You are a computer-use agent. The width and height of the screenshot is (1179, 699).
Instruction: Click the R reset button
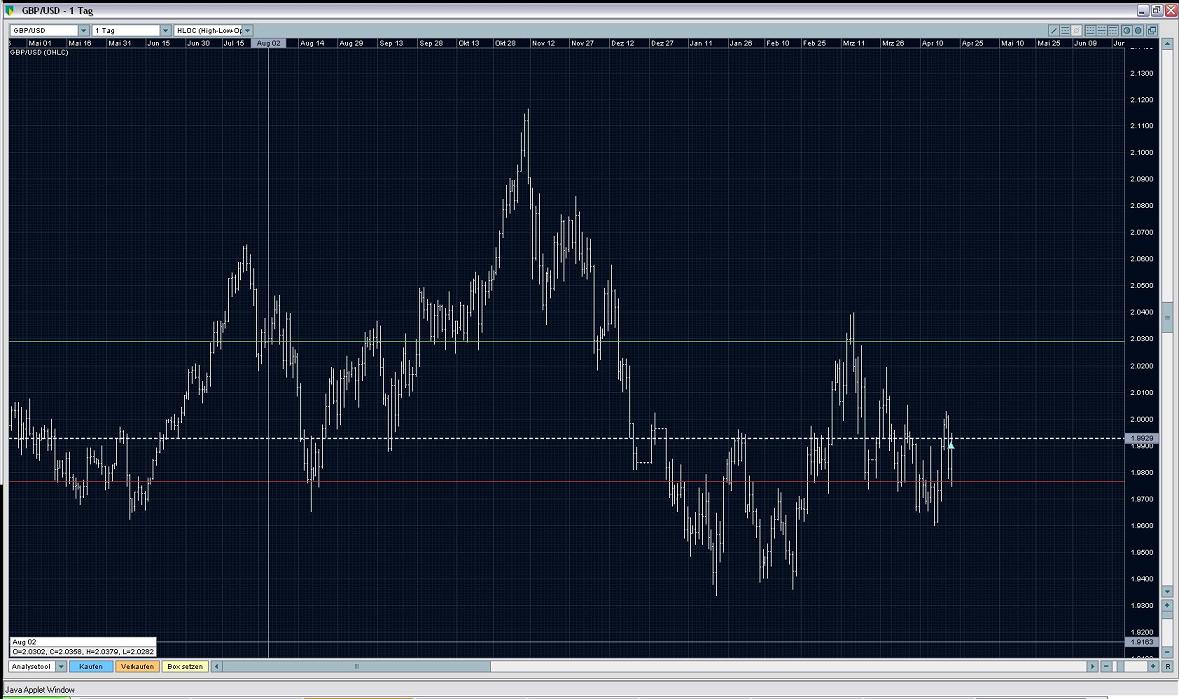(1167, 667)
